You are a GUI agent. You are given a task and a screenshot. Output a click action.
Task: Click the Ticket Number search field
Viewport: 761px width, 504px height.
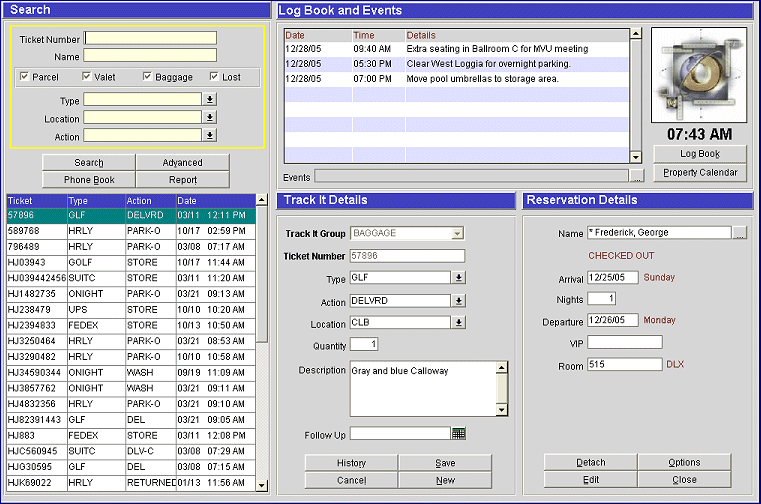(150, 39)
